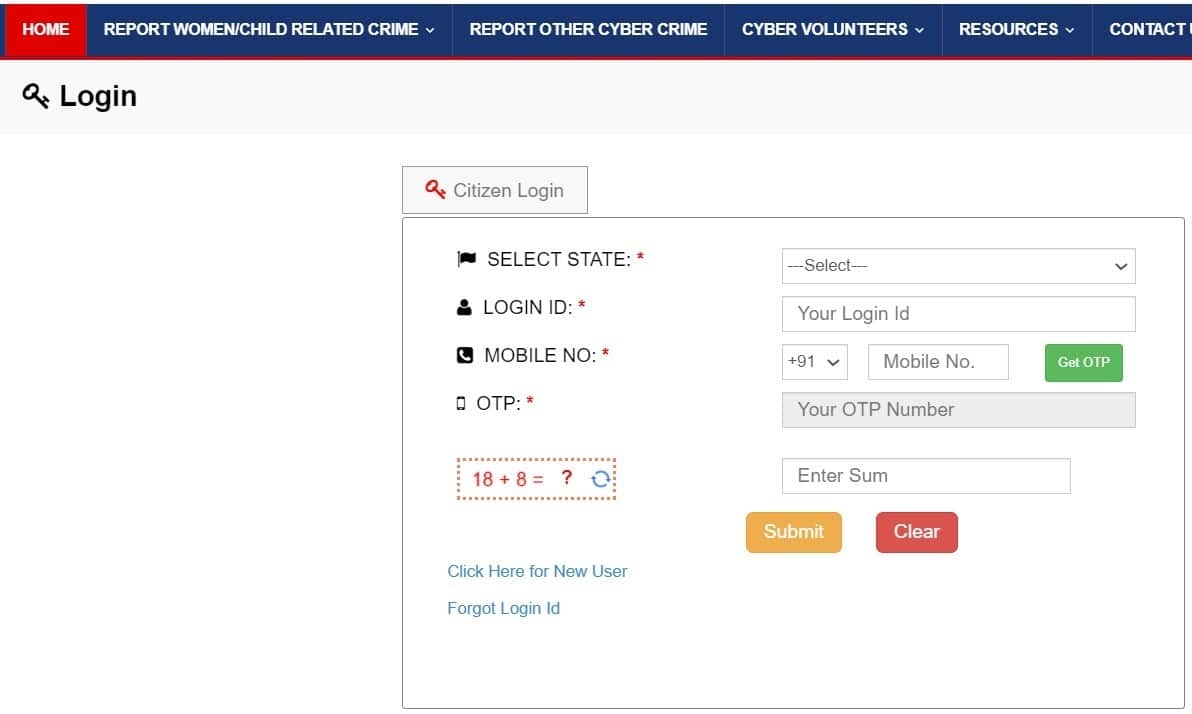The width and height of the screenshot is (1192, 714).
Task: Open the Forgot Login Id link
Action: (503, 608)
